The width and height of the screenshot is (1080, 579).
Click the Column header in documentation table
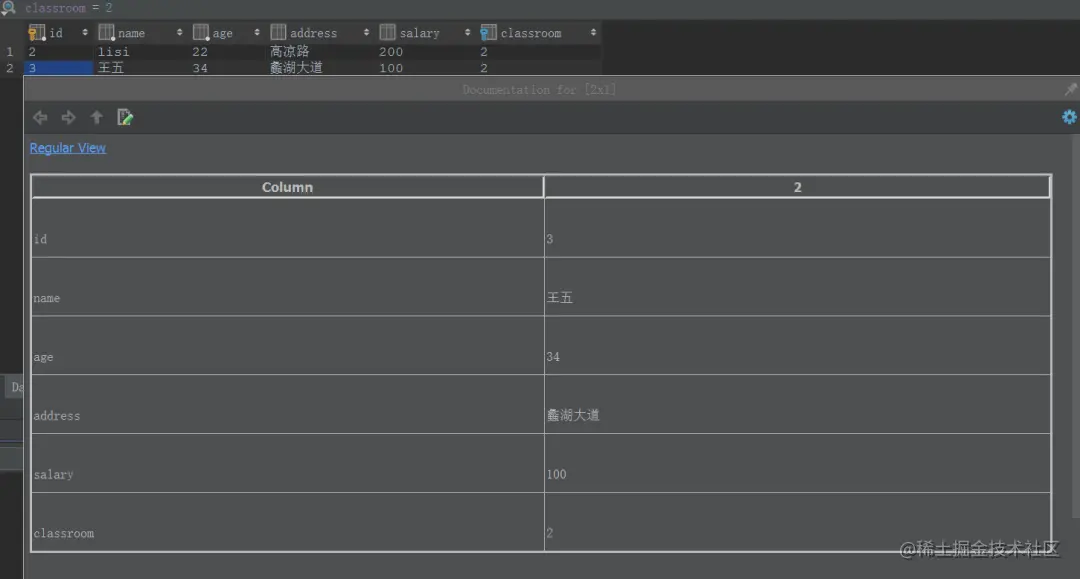pyautogui.click(x=287, y=187)
